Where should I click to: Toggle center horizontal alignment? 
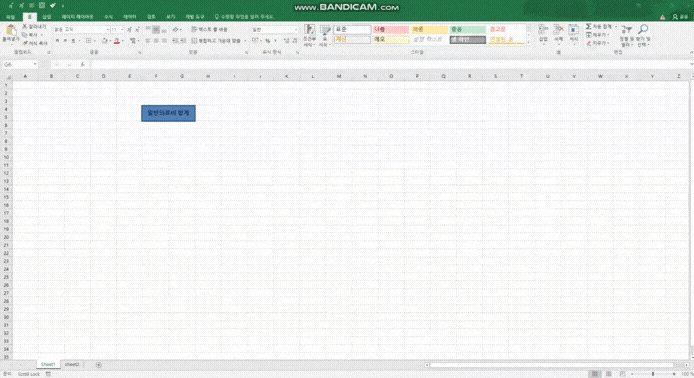(156, 41)
